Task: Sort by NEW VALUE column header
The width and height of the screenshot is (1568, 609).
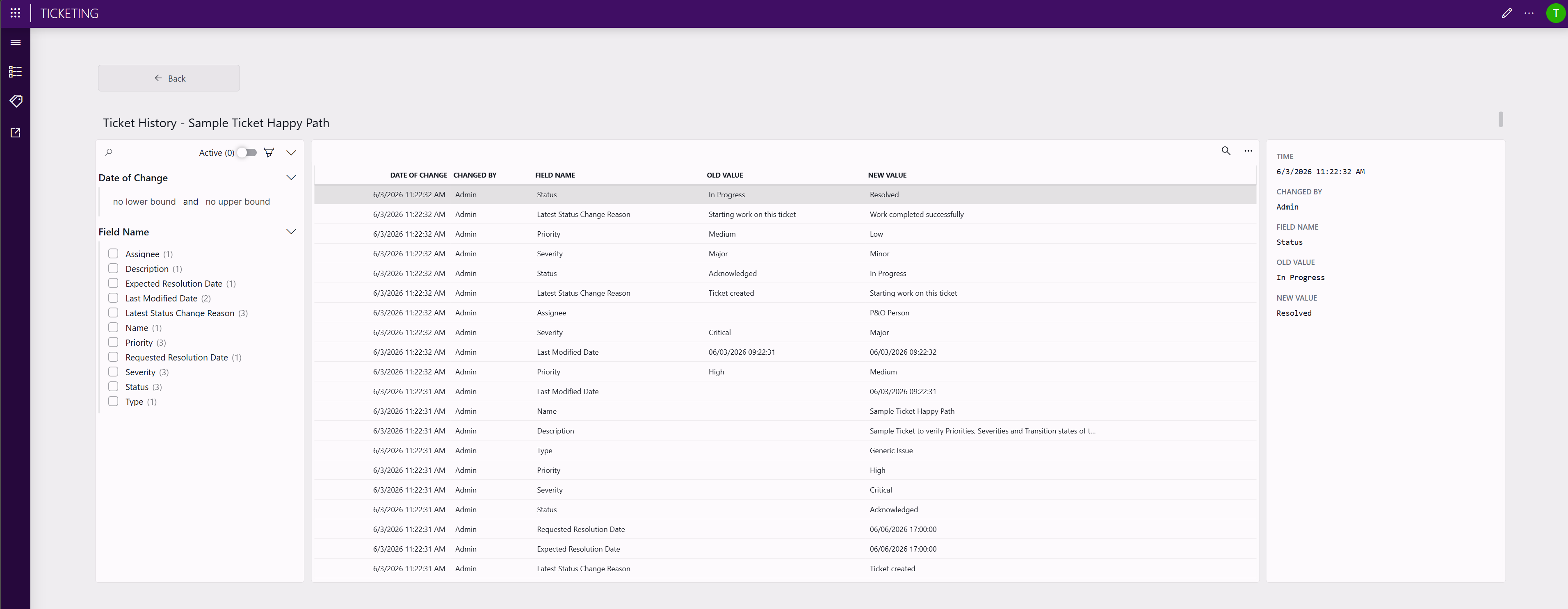Action: point(888,175)
